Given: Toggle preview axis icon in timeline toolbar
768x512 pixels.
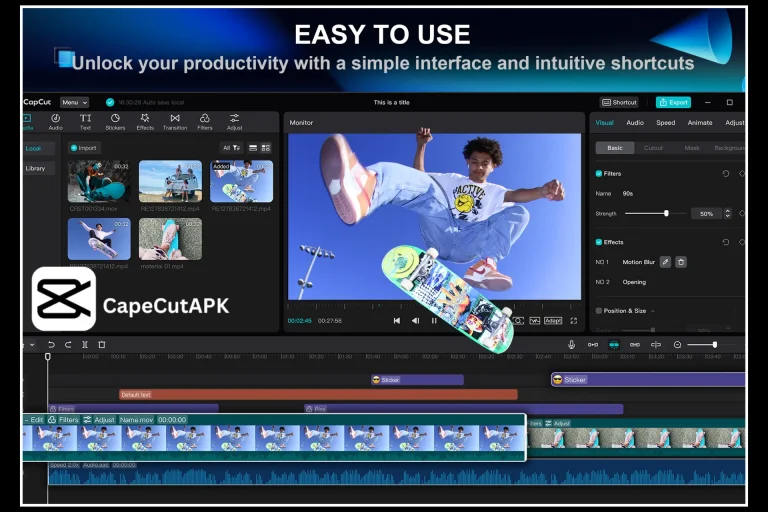Looking at the screenshot, I should (x=656, y=345).
